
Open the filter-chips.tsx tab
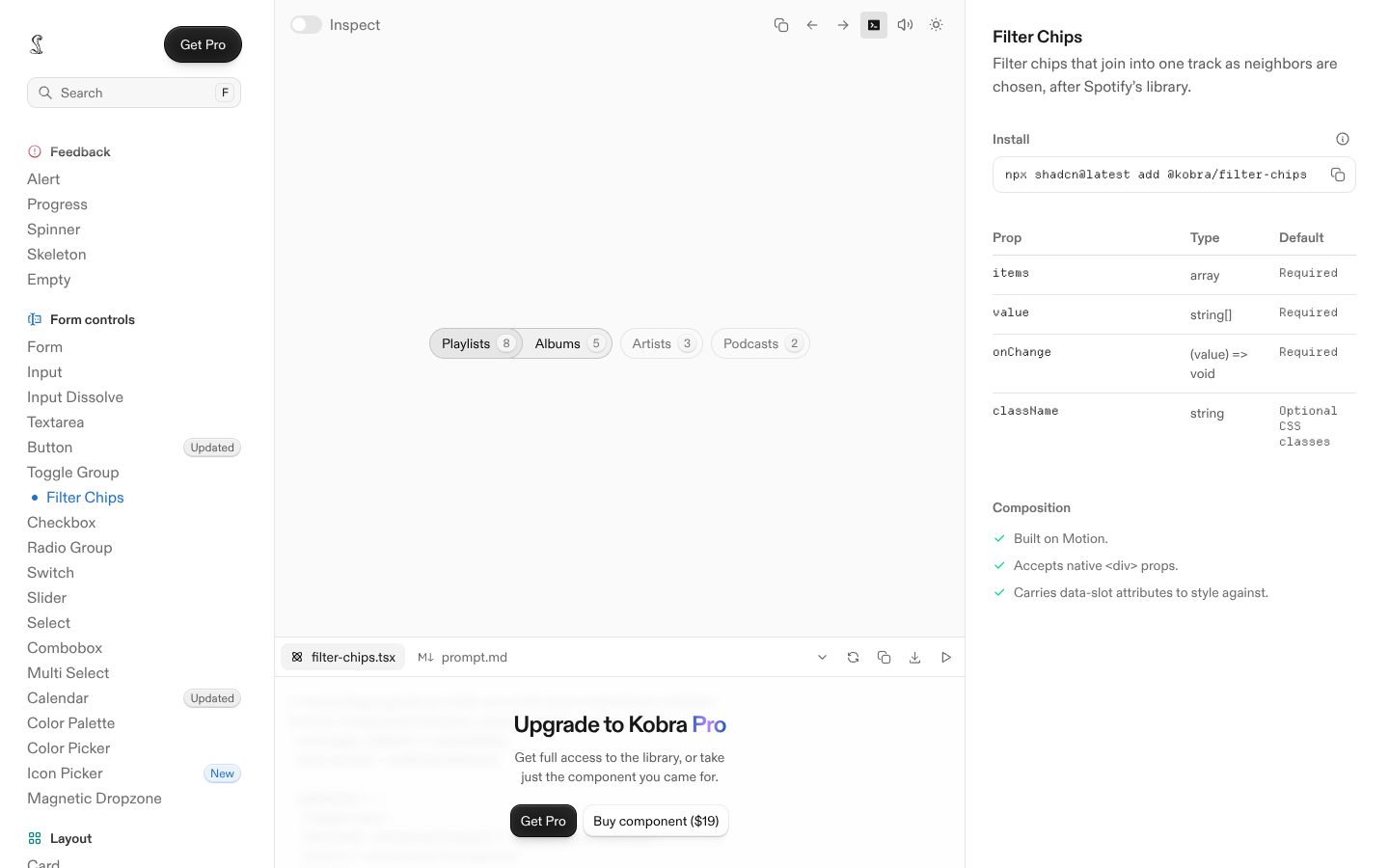point(343,657)
